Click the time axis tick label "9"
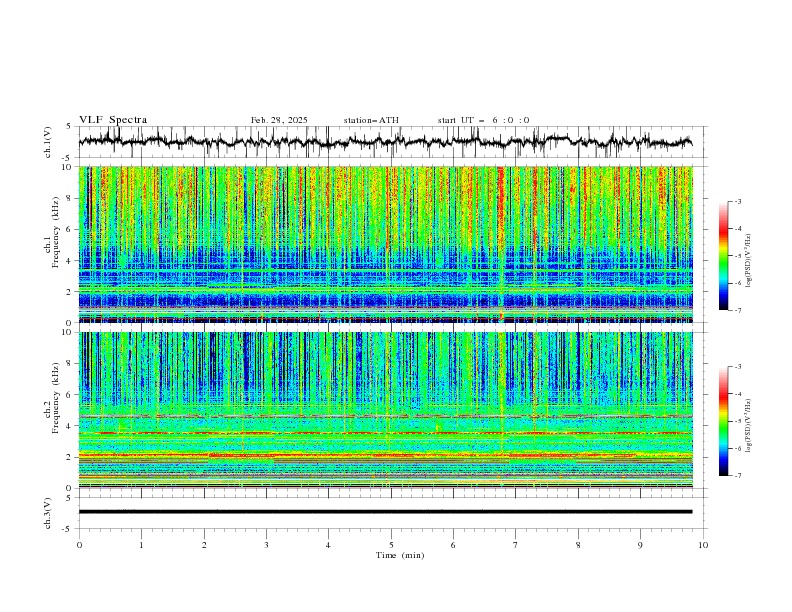This screenshot has width=792, height=612. coord(640,545)
